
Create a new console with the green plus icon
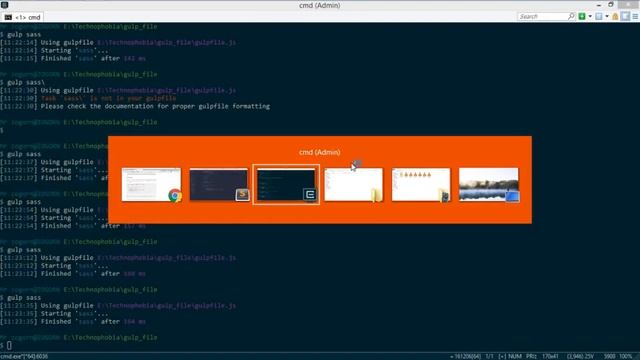(582, 16)
